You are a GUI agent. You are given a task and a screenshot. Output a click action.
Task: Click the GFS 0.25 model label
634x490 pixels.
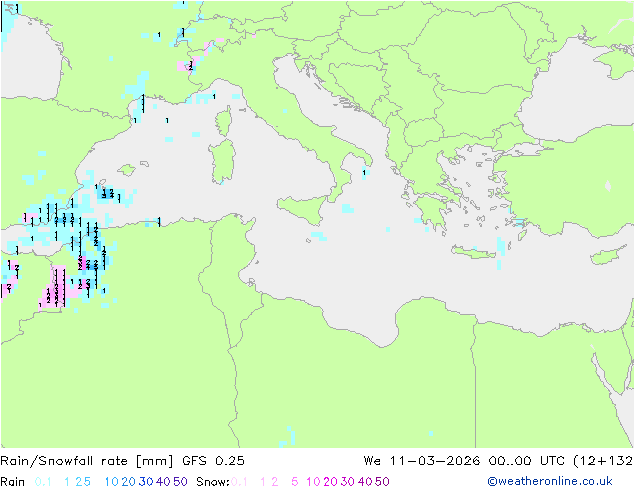(x=213, y=461)
